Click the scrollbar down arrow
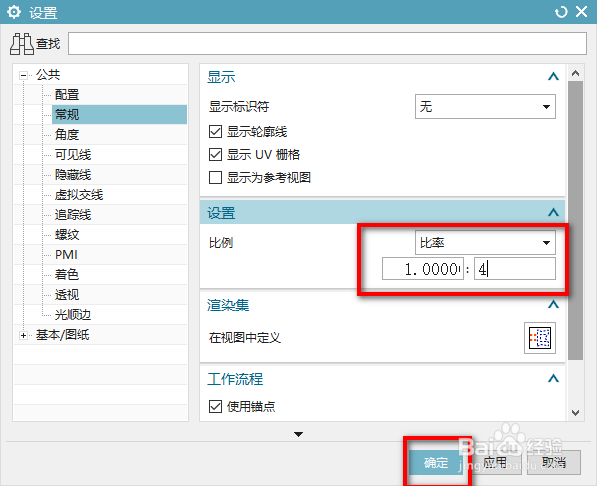 click(575, 412)
